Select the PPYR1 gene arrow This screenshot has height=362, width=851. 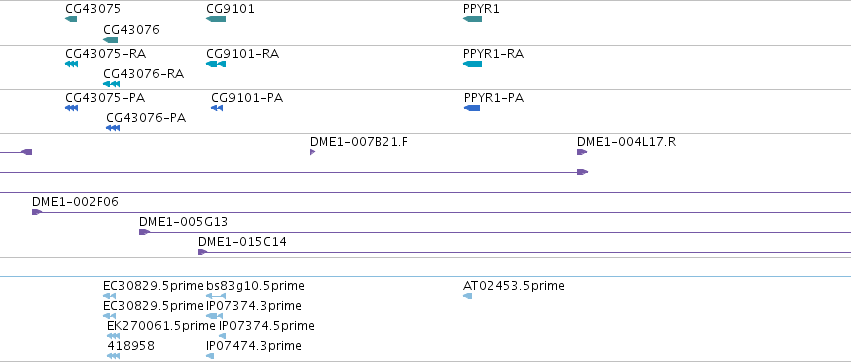(473, 20)
